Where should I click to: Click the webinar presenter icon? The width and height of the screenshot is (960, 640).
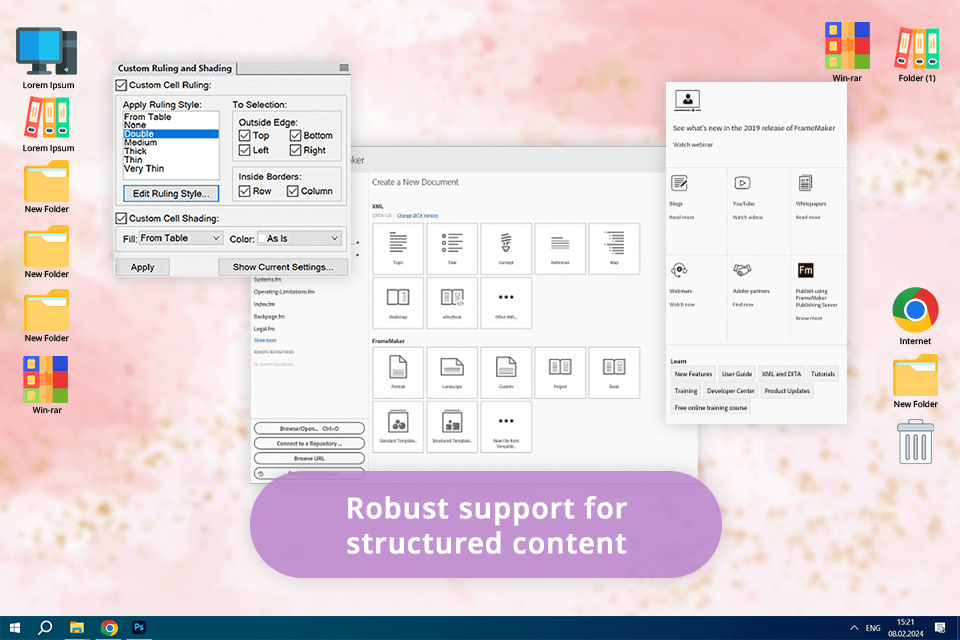(x=687, y=100)
